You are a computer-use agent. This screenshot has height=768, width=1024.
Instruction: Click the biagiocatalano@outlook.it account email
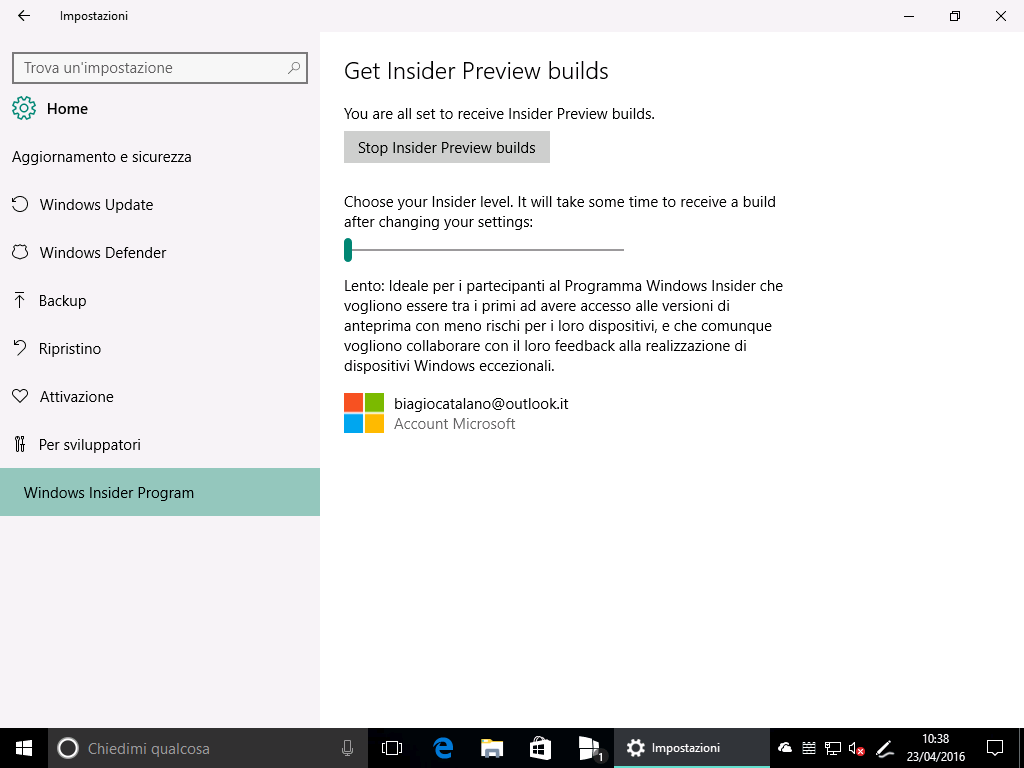click(481, 404)
